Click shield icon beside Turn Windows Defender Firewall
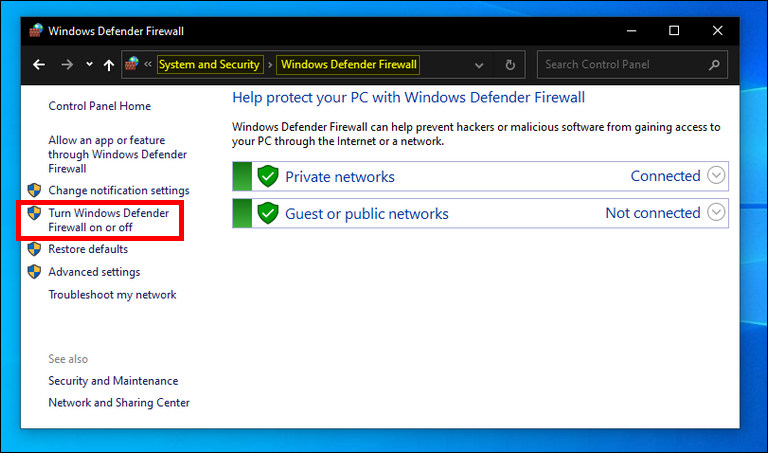Screen dimensions: 768x453 [x=34, y=213]
